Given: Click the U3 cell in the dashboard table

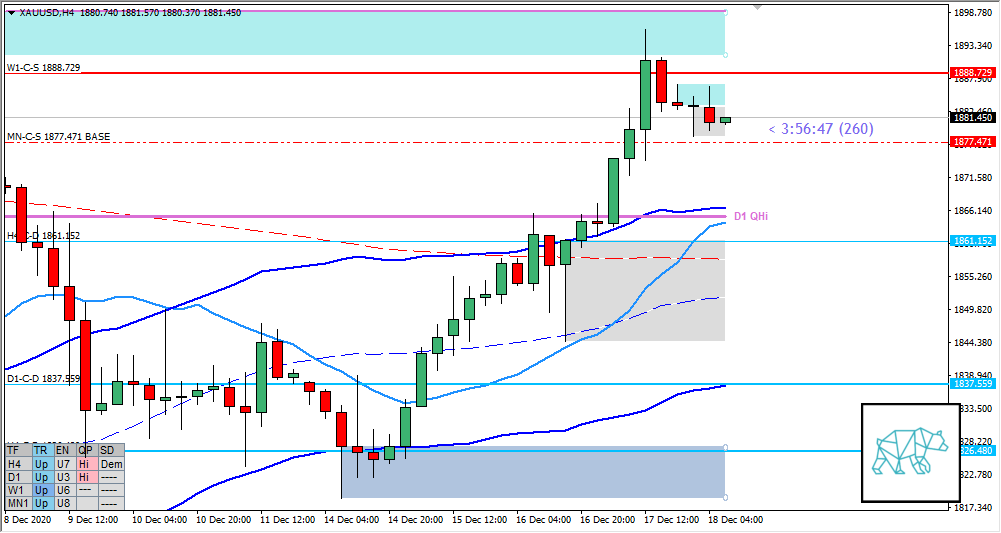Looking at the screenshot, I should point(64,477).
